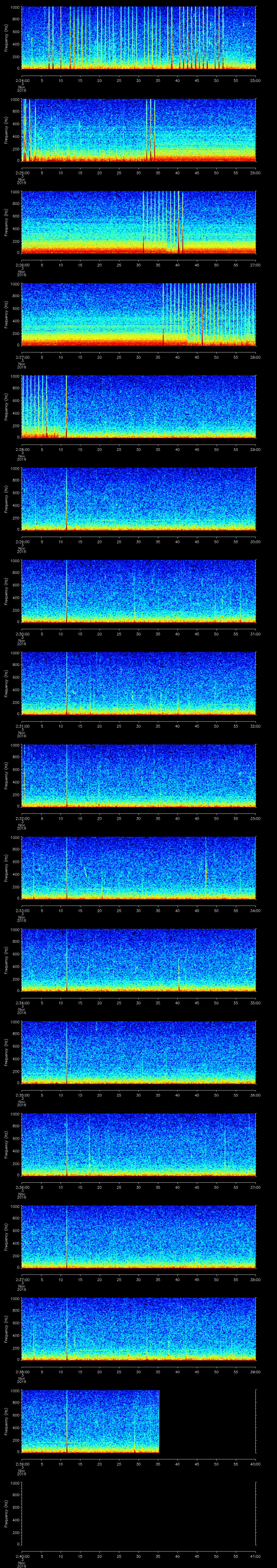The height and width of the screenshot is (1568, 277).
Task: Click the Frequency (Hz) axis label of the 2:24:00 panel
Action: [x=7, y=38]
